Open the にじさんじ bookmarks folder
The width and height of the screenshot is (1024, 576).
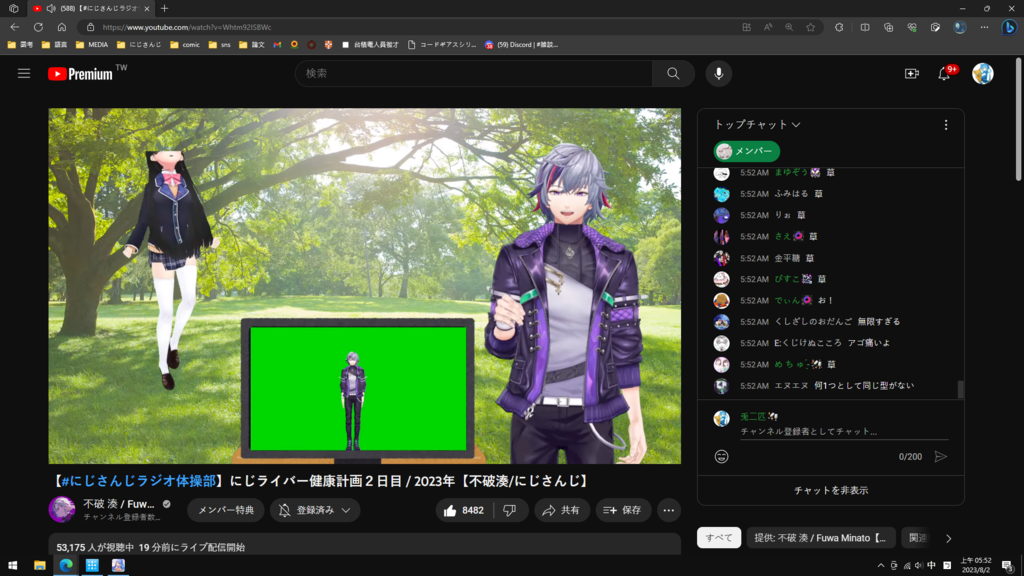pos(138,45)
